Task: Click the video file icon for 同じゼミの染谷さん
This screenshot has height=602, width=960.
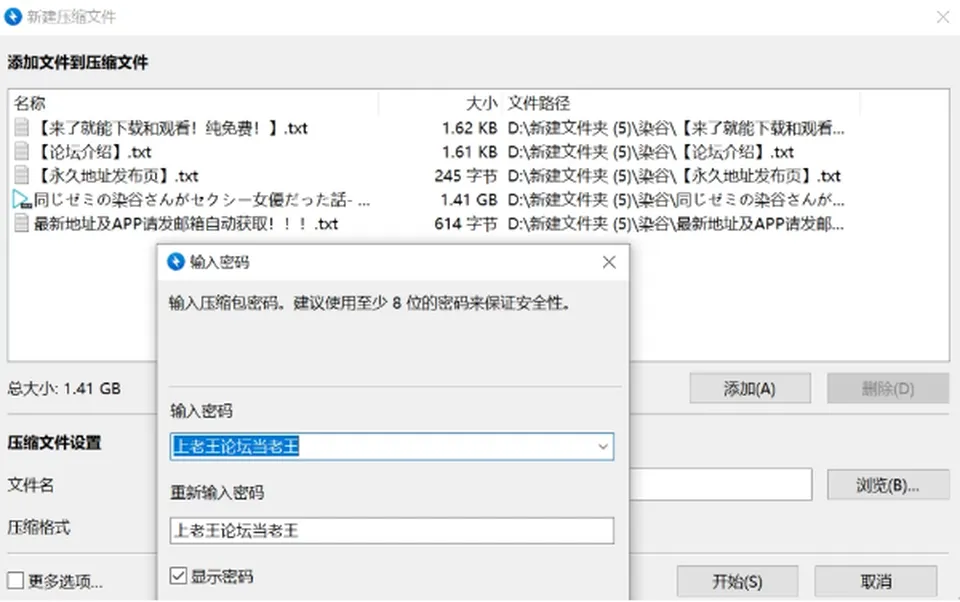Action: tap(21, 200)
